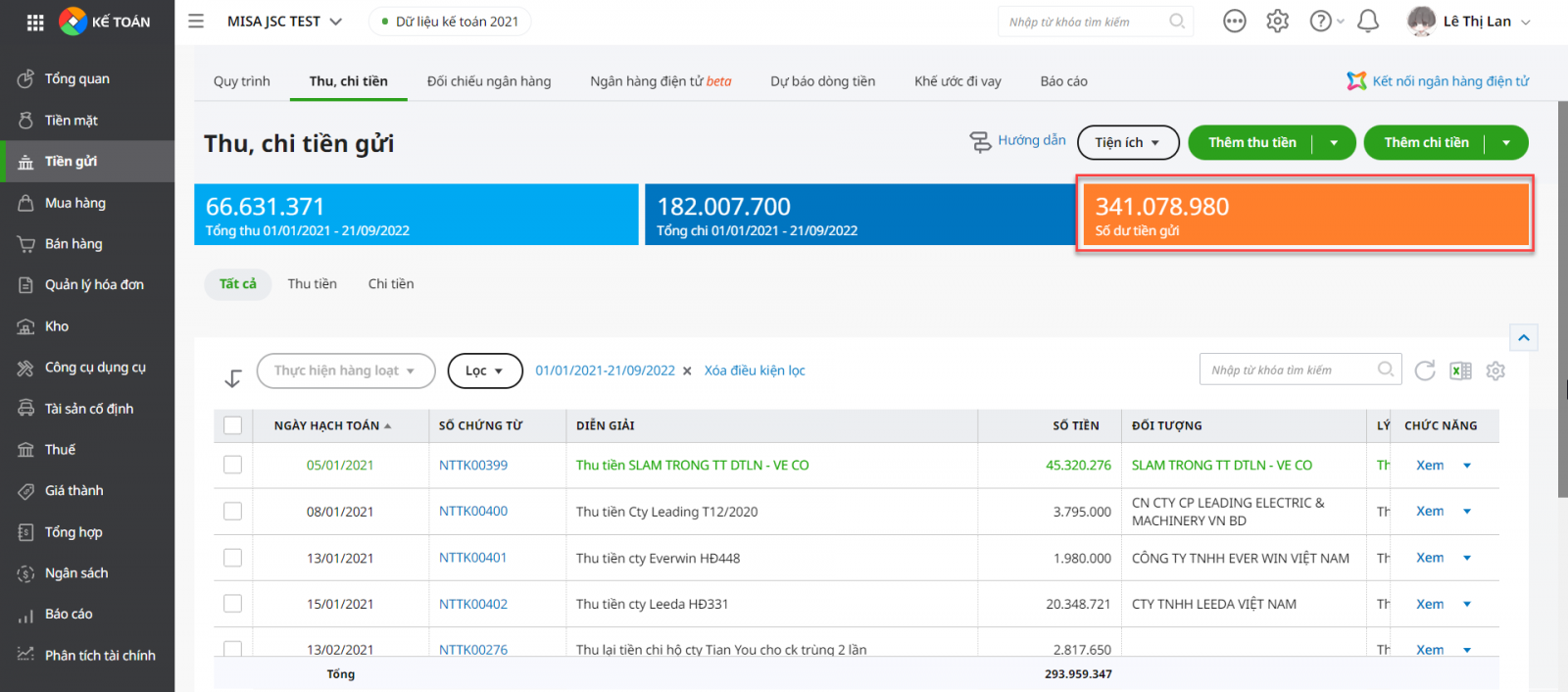Open the Lọc filter dropdown
1568x692 pixels.
pyautogui.click(x=484, y=371)
